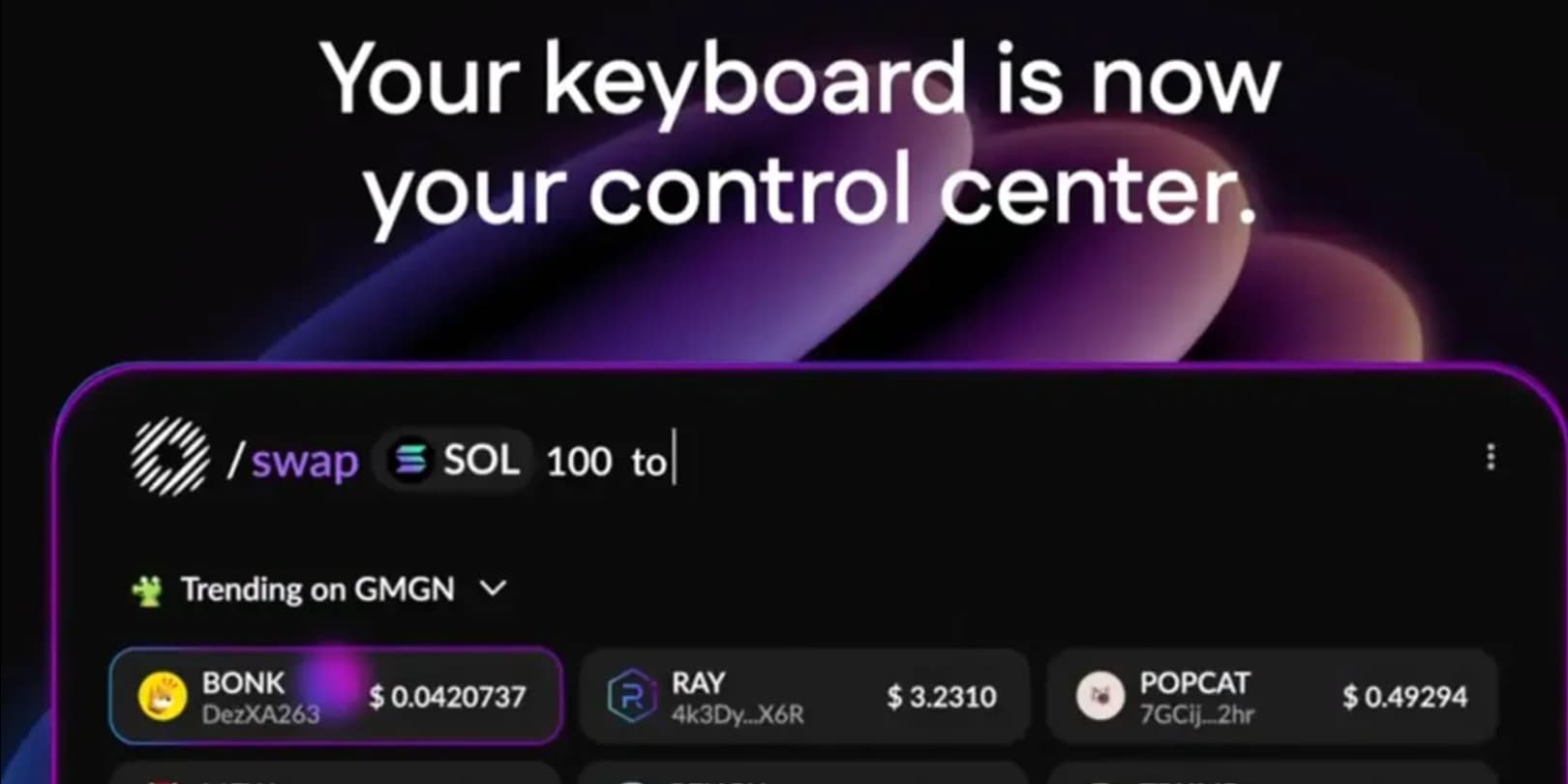Click the RAY address 4k3Dy...X6R

738,714
